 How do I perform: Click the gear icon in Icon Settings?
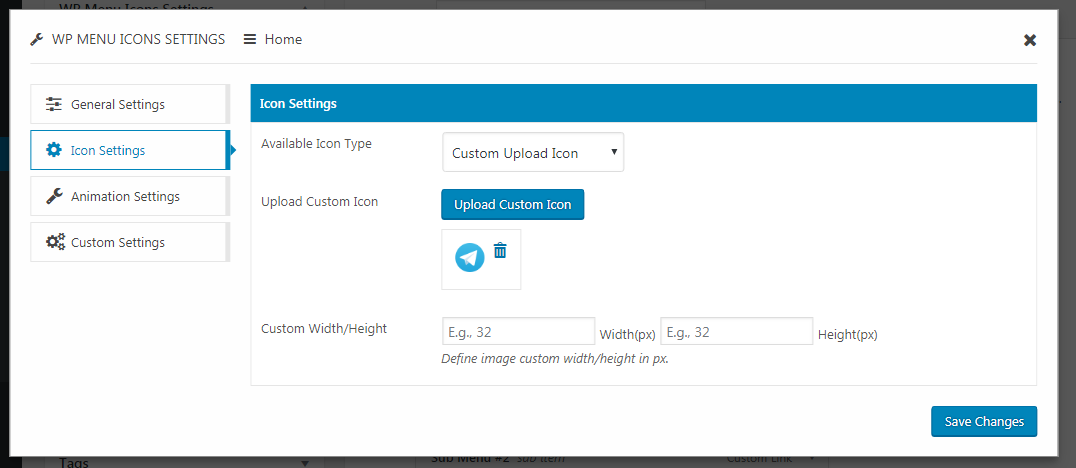point(54,151)
